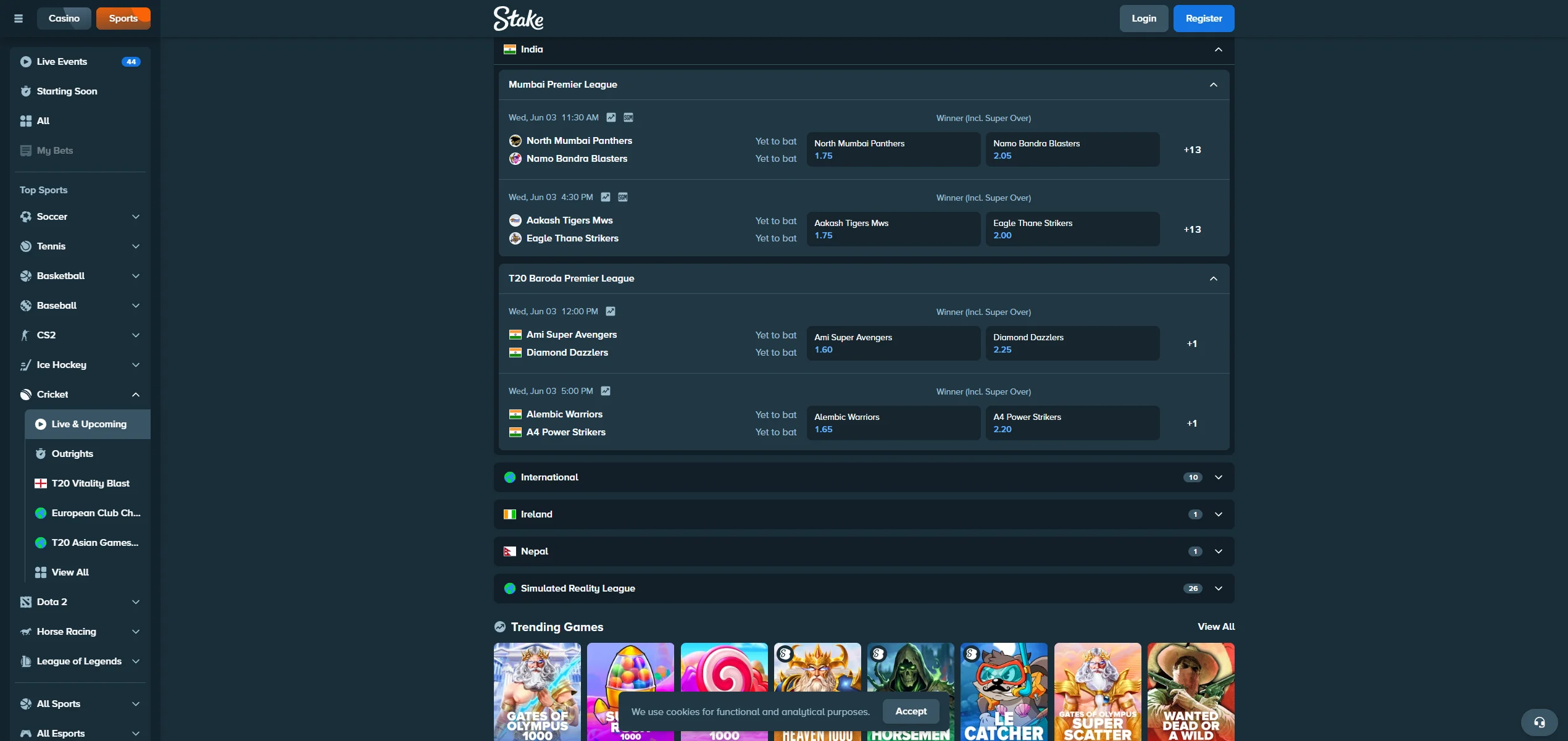The image size is (1568, 741).
Task: Open the Gates of Olympus Super Scatter game
Action: [x=1098, y=692]
